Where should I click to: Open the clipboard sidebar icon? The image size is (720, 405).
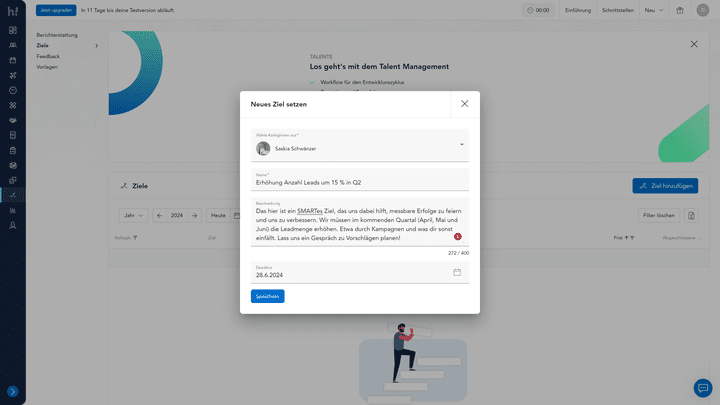[x=13, y=150]
